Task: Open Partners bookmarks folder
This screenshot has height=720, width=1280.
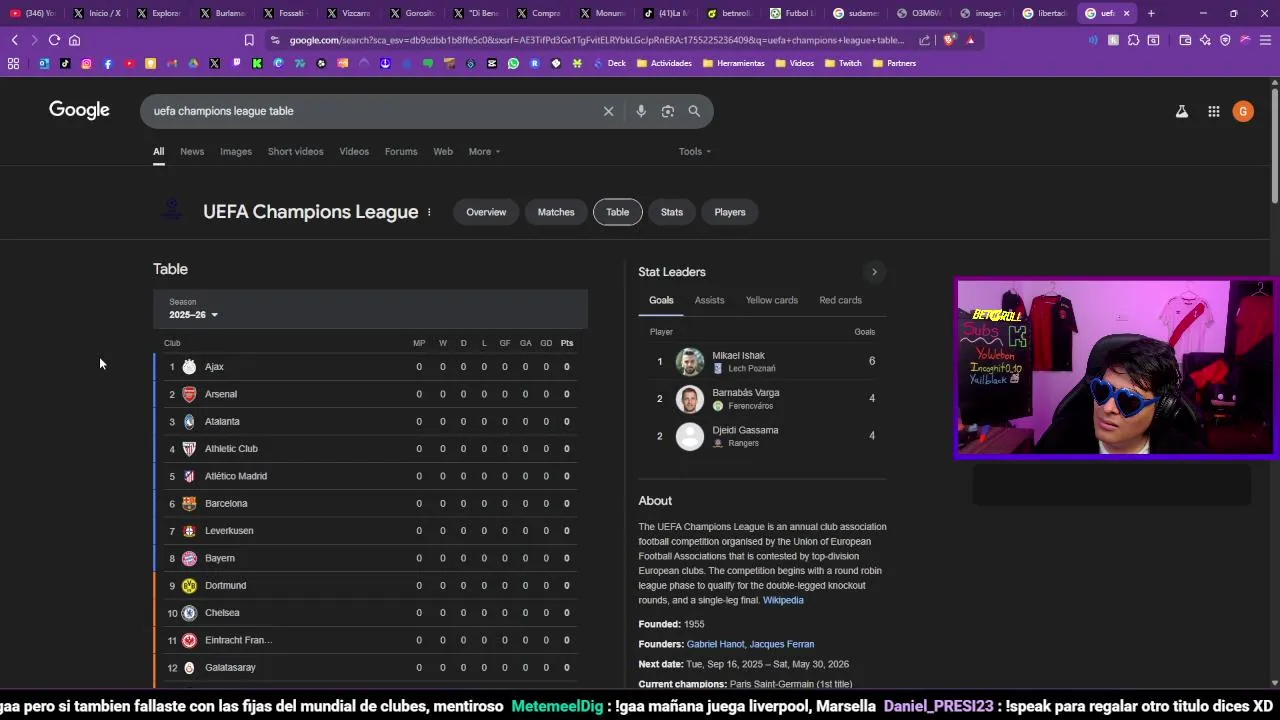Action: (x=894, y=63)
